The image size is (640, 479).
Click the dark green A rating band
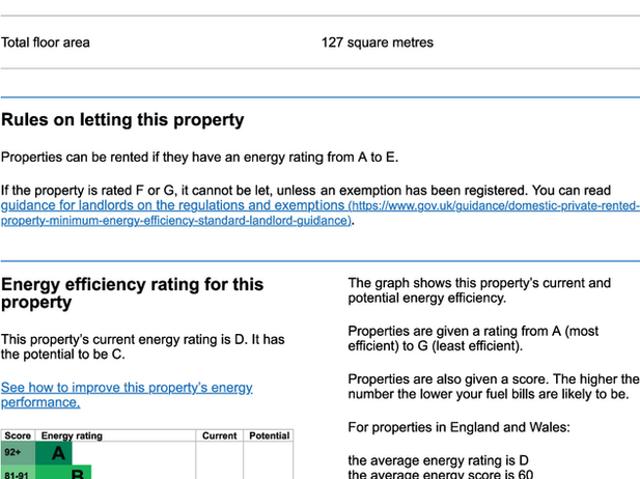pos(58,453)
